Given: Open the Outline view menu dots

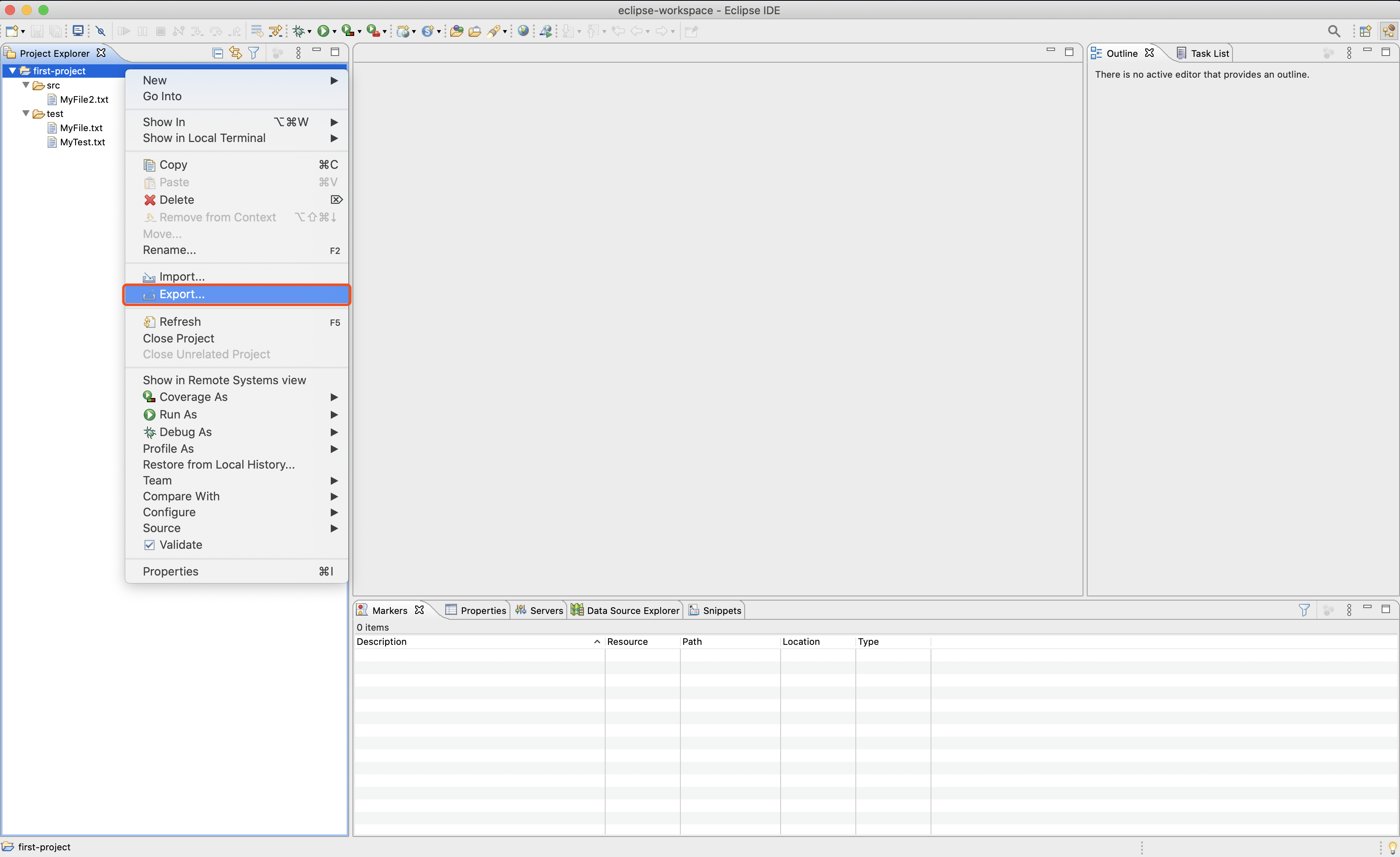Looking at the screenshot, I should [1349, 53].
